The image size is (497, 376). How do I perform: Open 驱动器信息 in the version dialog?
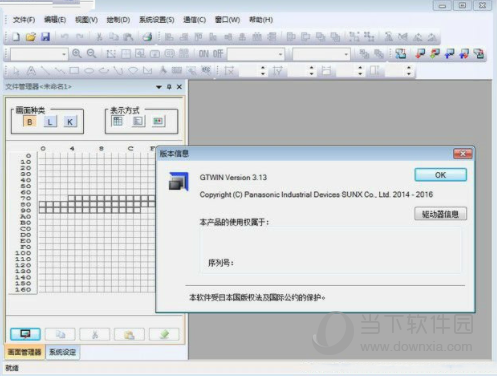click(440, 214)
